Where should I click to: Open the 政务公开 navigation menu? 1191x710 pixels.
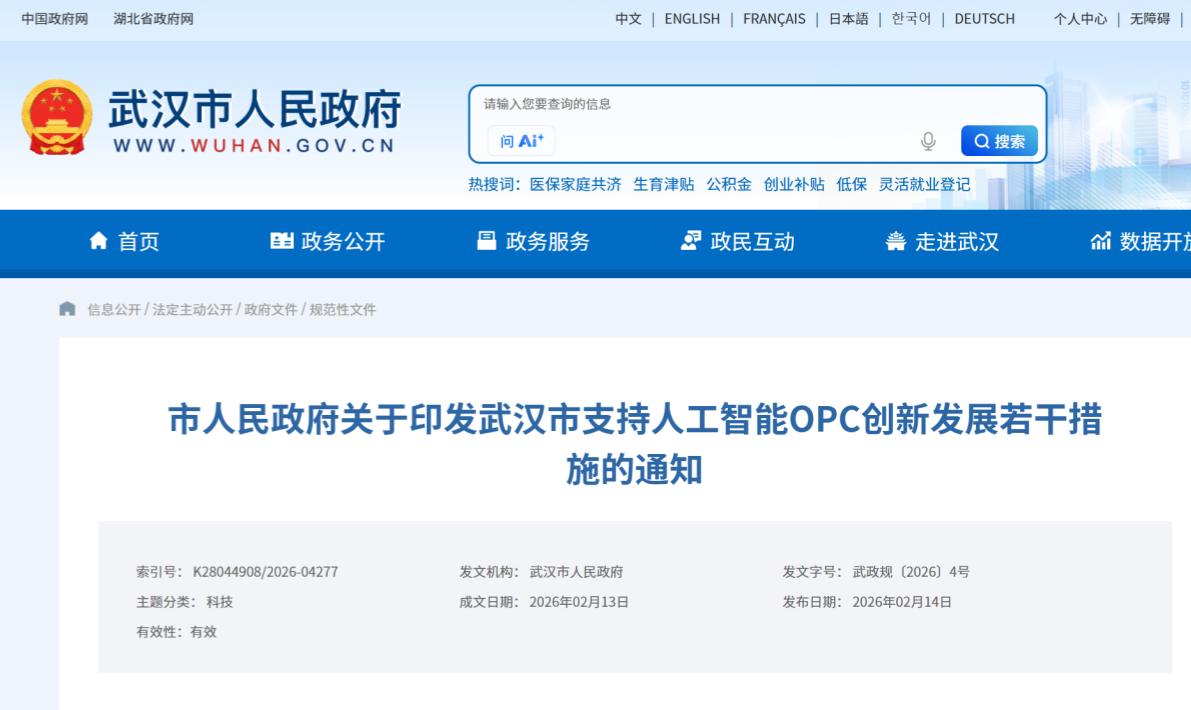click(328, 241)
